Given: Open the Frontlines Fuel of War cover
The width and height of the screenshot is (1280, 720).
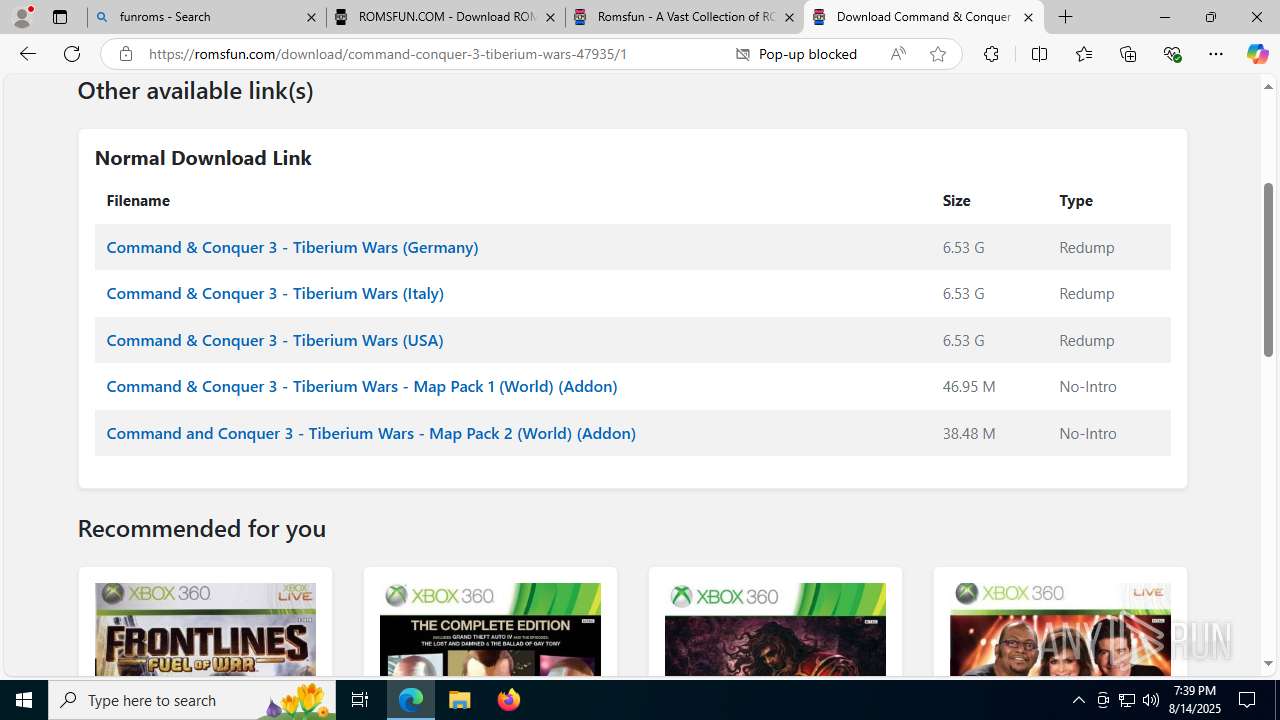Looking at the screenshot, I should pyautogui.click(x=205, y=629).
